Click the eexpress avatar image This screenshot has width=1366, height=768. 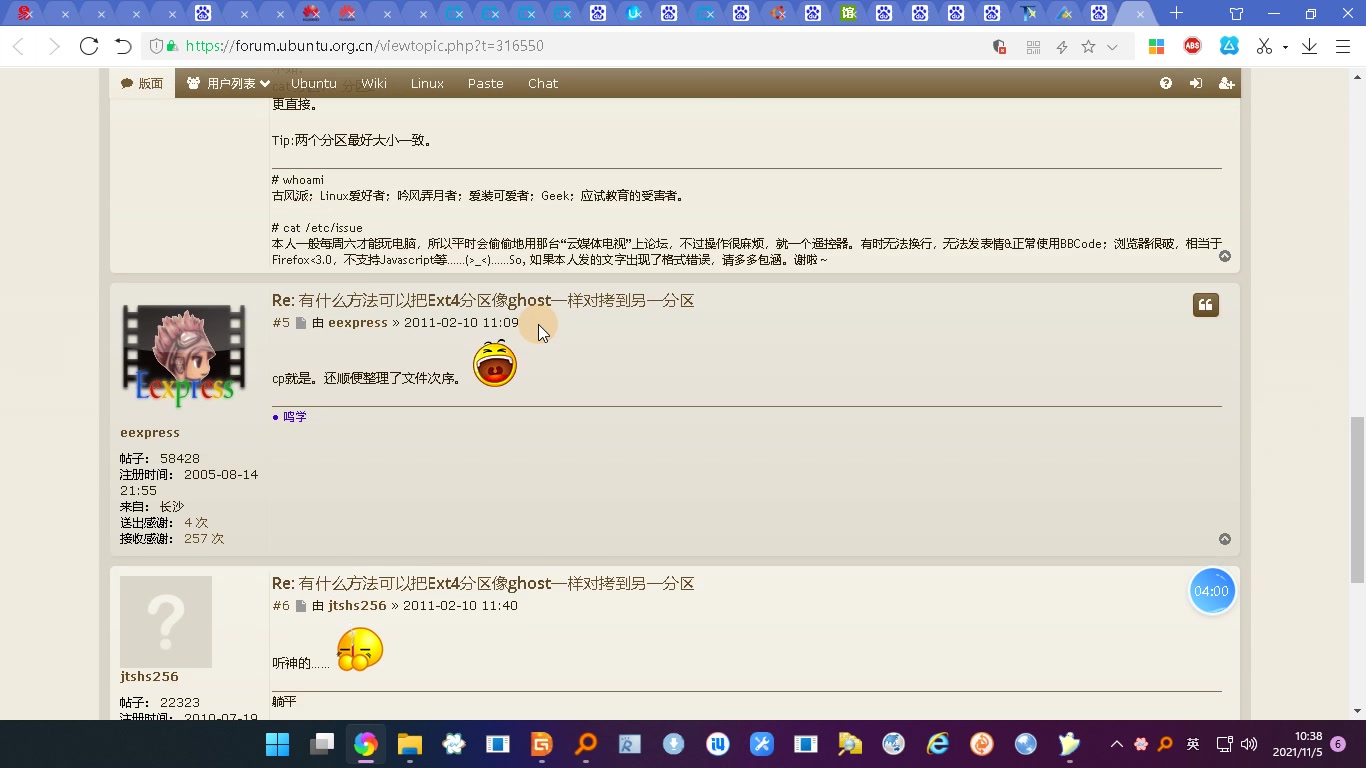183,356
